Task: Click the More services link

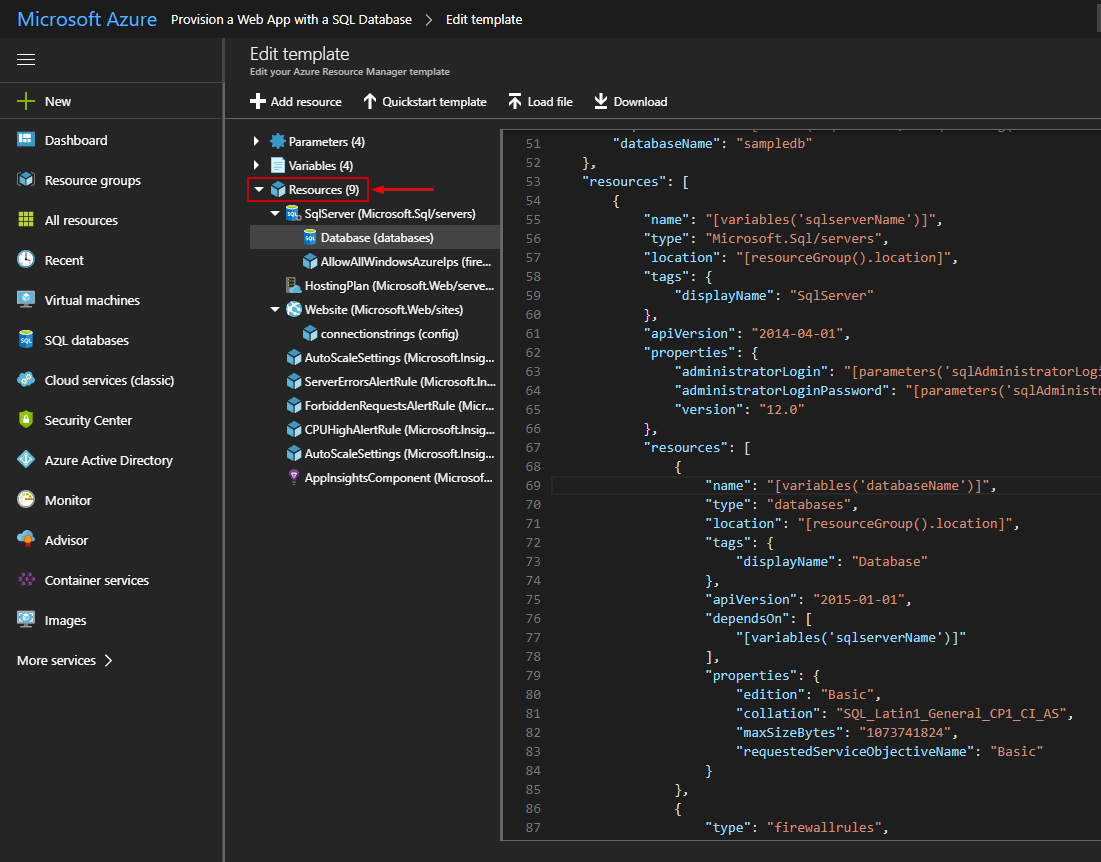Action: pos(56,661)
